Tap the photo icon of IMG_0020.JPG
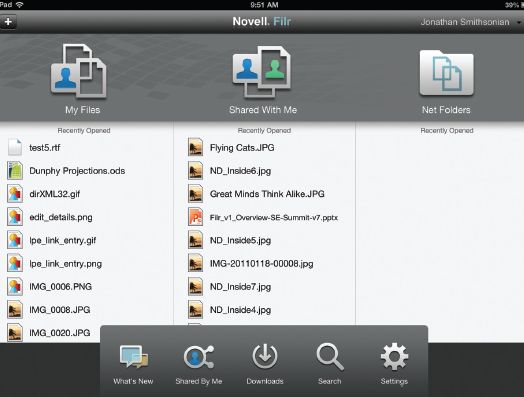Image resolution: width=524 pixels, height=397 pixels. tap(15, 333)
